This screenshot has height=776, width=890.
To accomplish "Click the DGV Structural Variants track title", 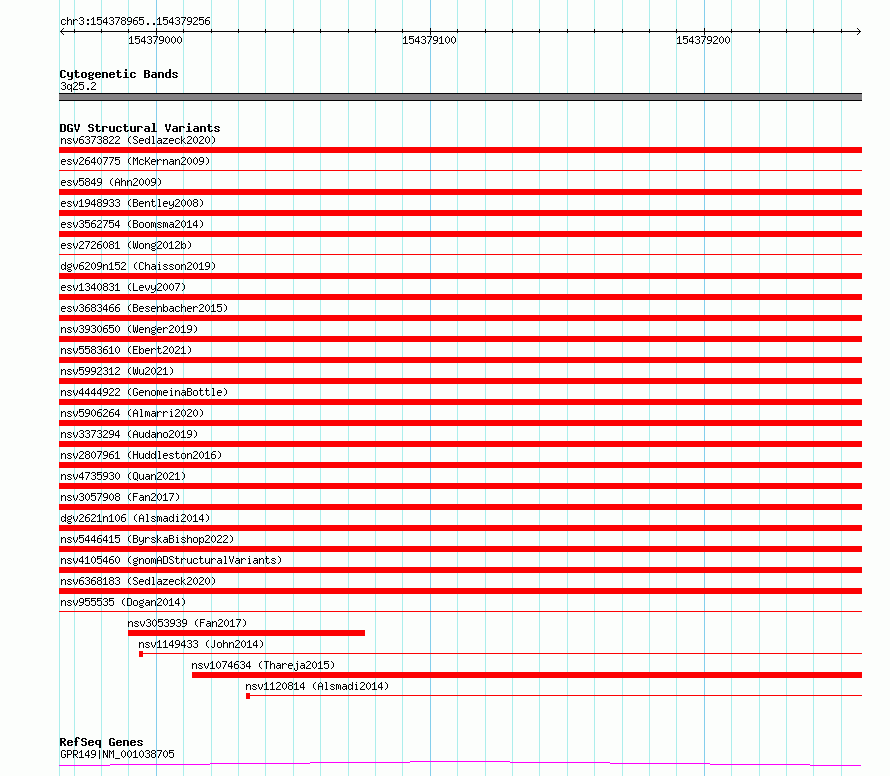I will click(140, 128).
